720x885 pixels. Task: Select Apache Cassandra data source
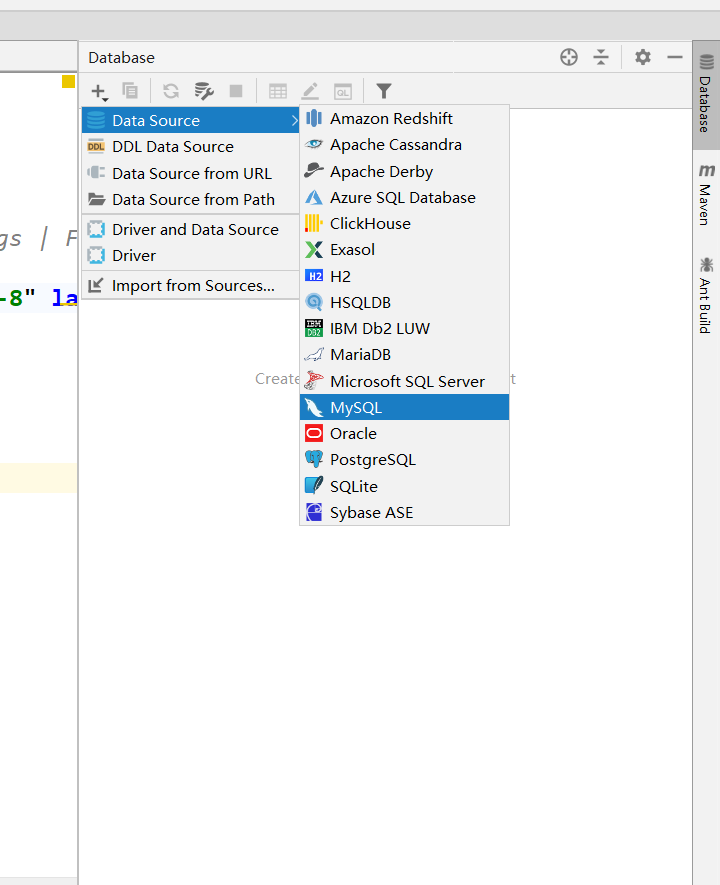click(404, 145)
